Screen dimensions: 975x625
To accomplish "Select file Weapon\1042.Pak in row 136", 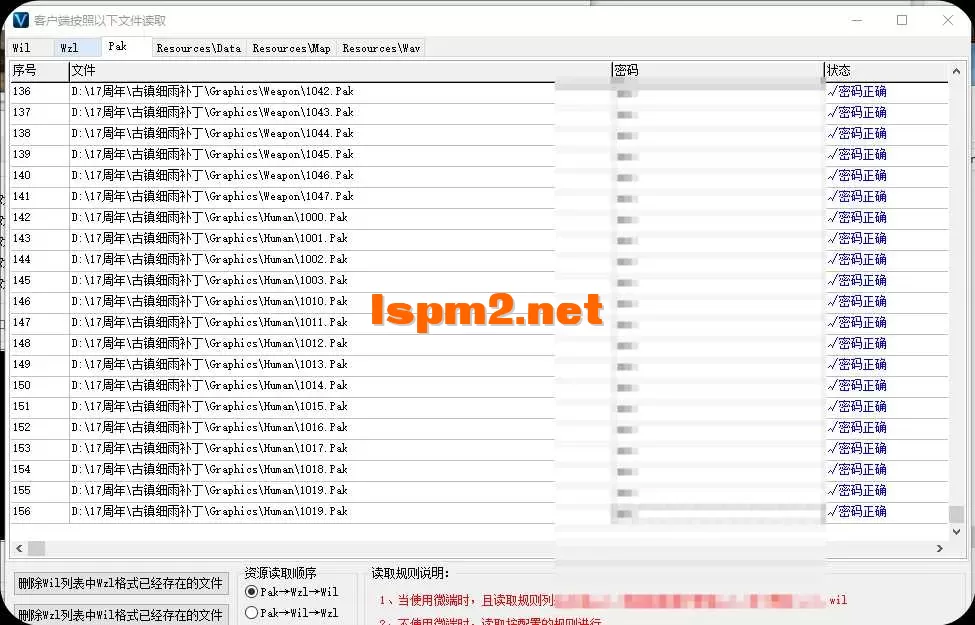I will point(213,91).
